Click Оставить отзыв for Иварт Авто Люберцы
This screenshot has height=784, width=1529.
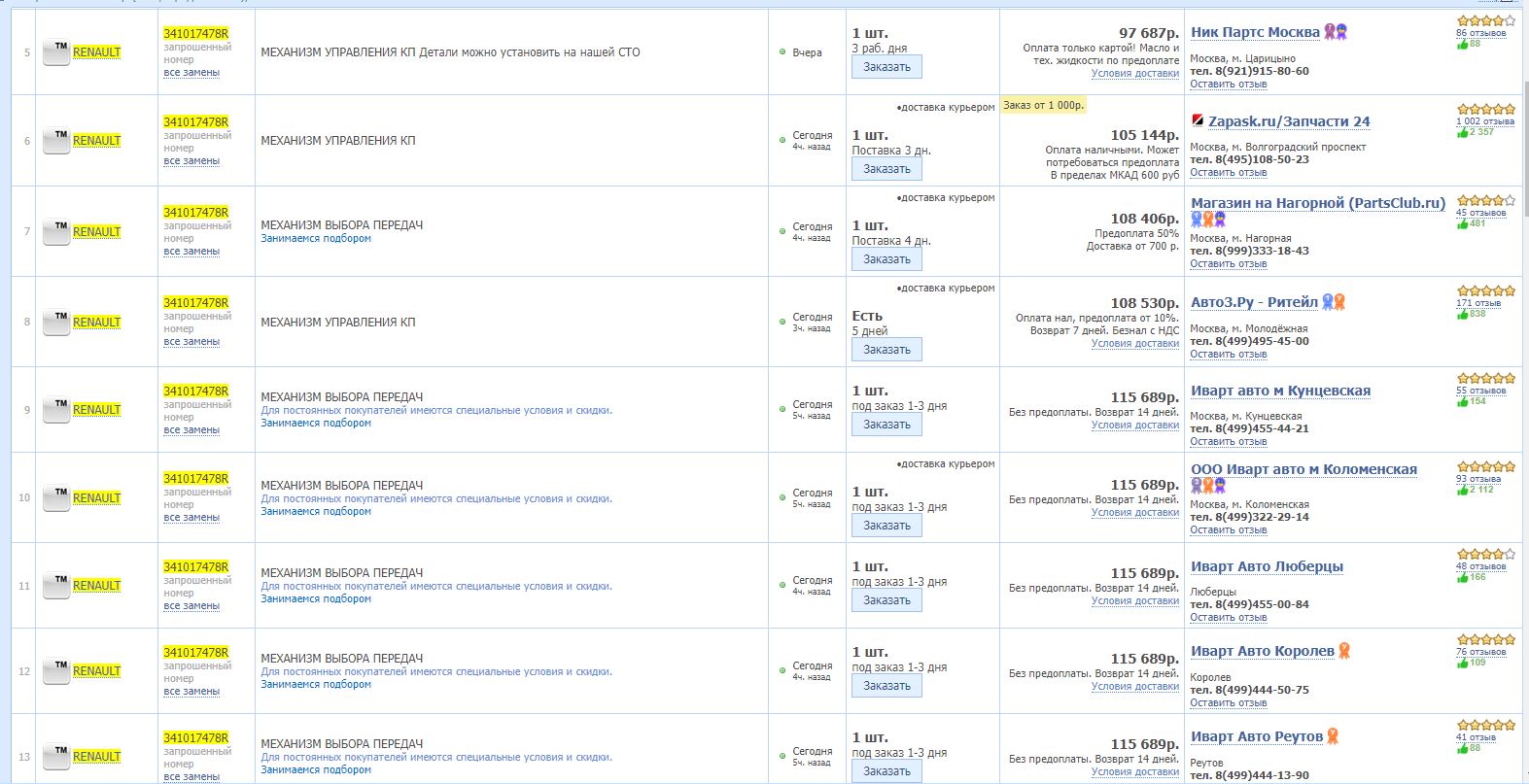[1229, 618]
